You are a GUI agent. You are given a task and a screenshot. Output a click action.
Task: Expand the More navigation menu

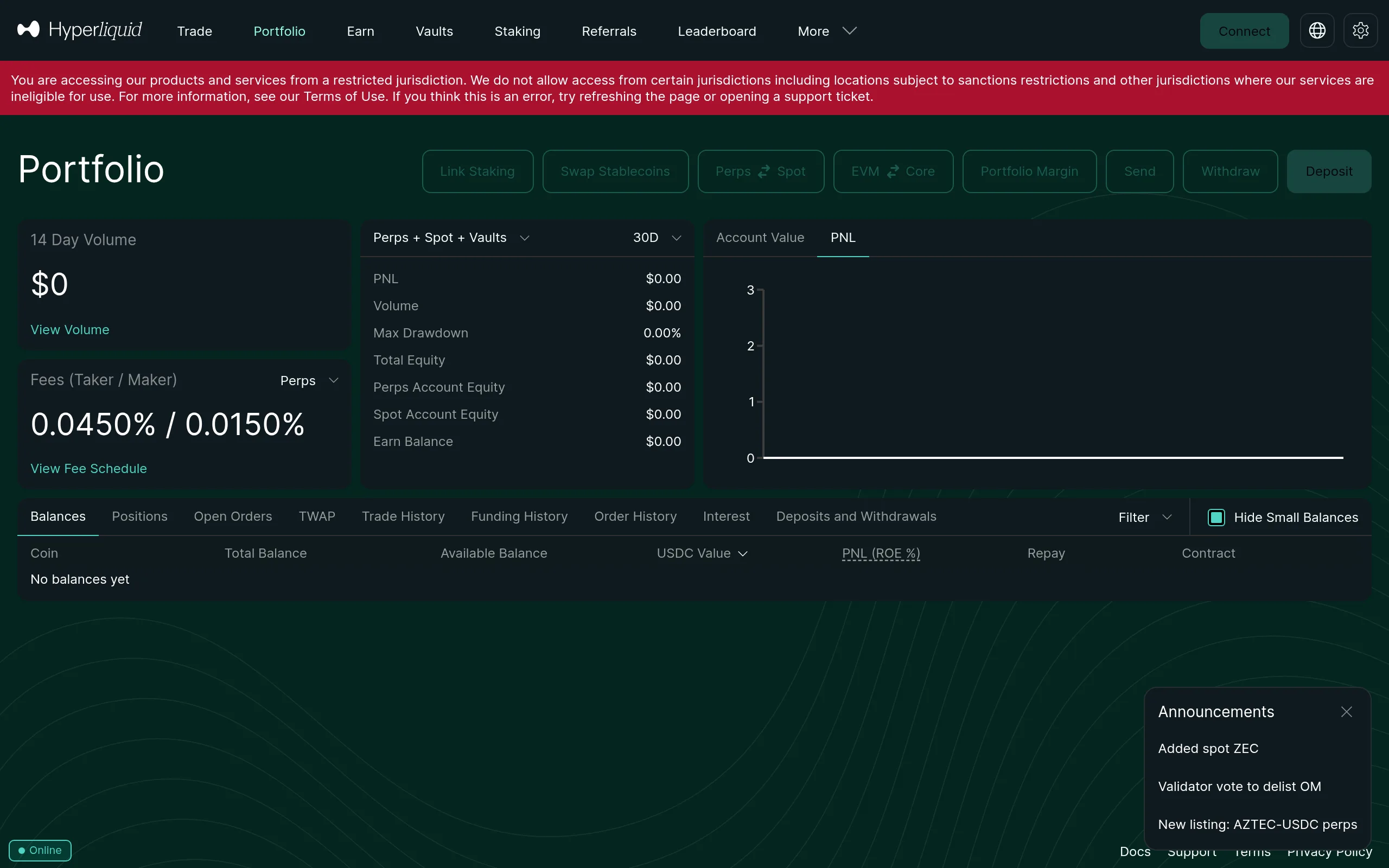pyautogui.click(x=825, y=31)
